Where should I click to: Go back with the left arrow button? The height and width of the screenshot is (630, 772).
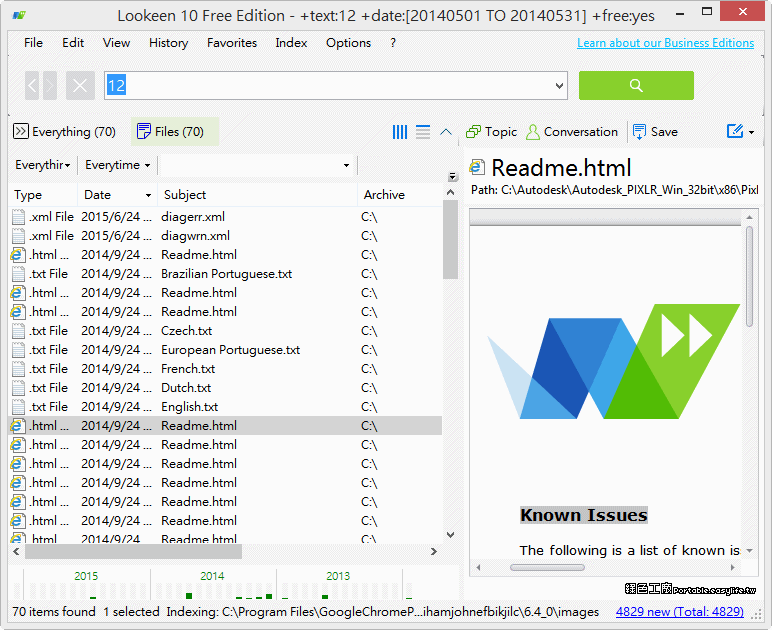coord(32,86)
